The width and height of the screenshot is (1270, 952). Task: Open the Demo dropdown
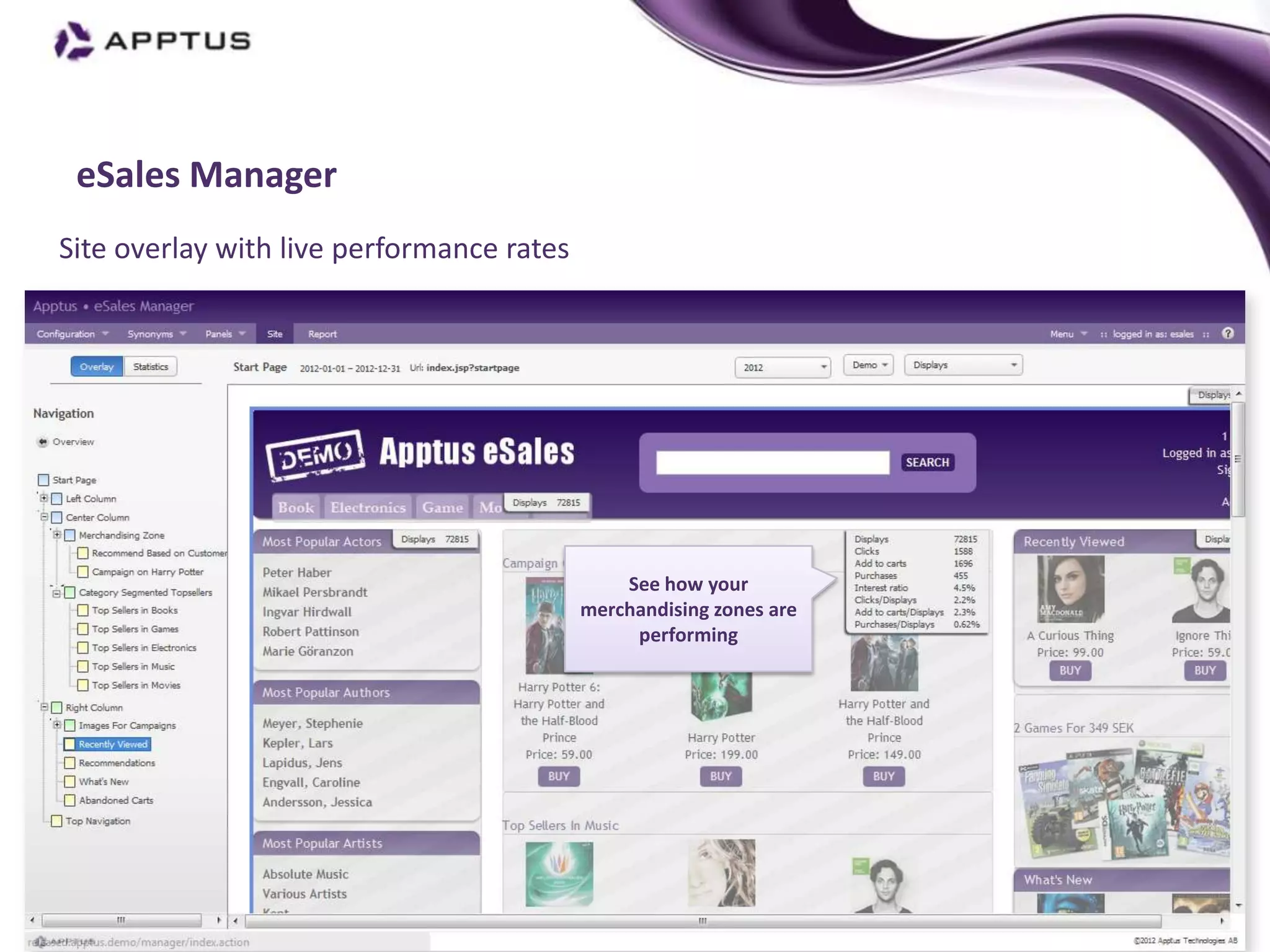pyautogui.click(x=868, y=365)
